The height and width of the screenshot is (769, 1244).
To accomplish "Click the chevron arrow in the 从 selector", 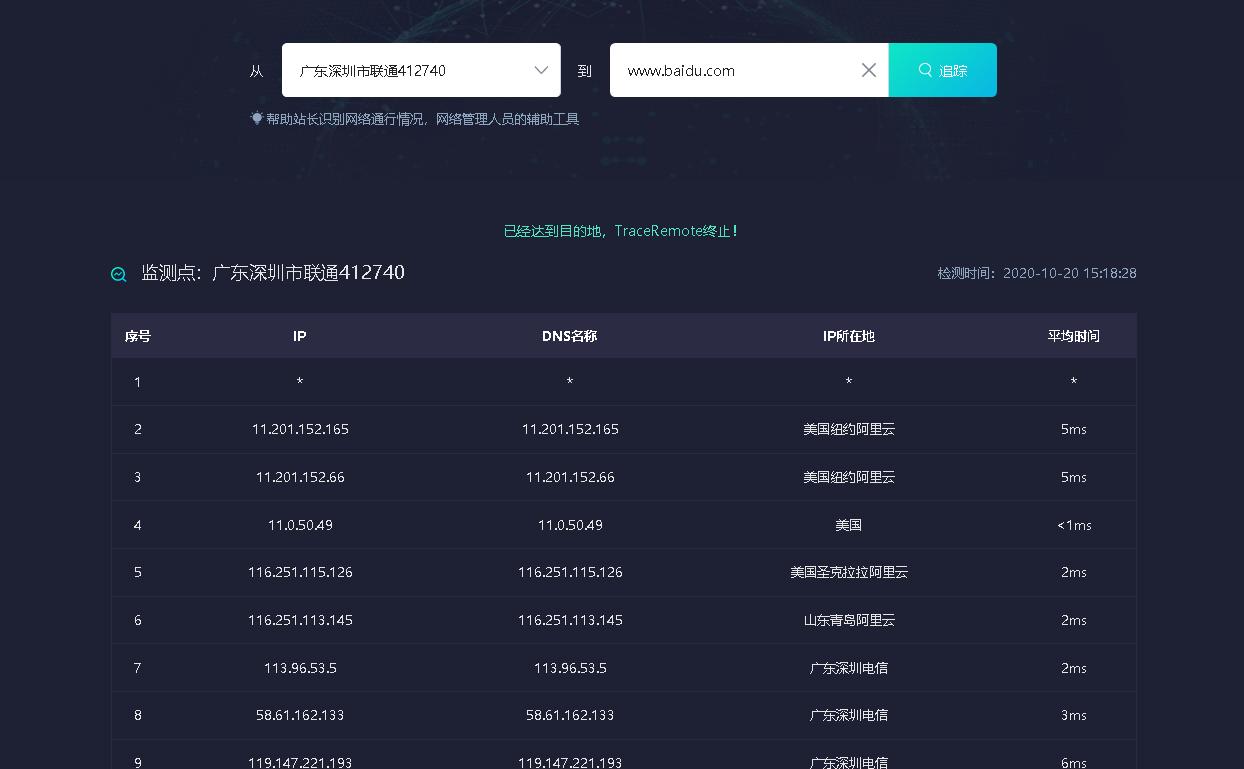I will 539,70.
